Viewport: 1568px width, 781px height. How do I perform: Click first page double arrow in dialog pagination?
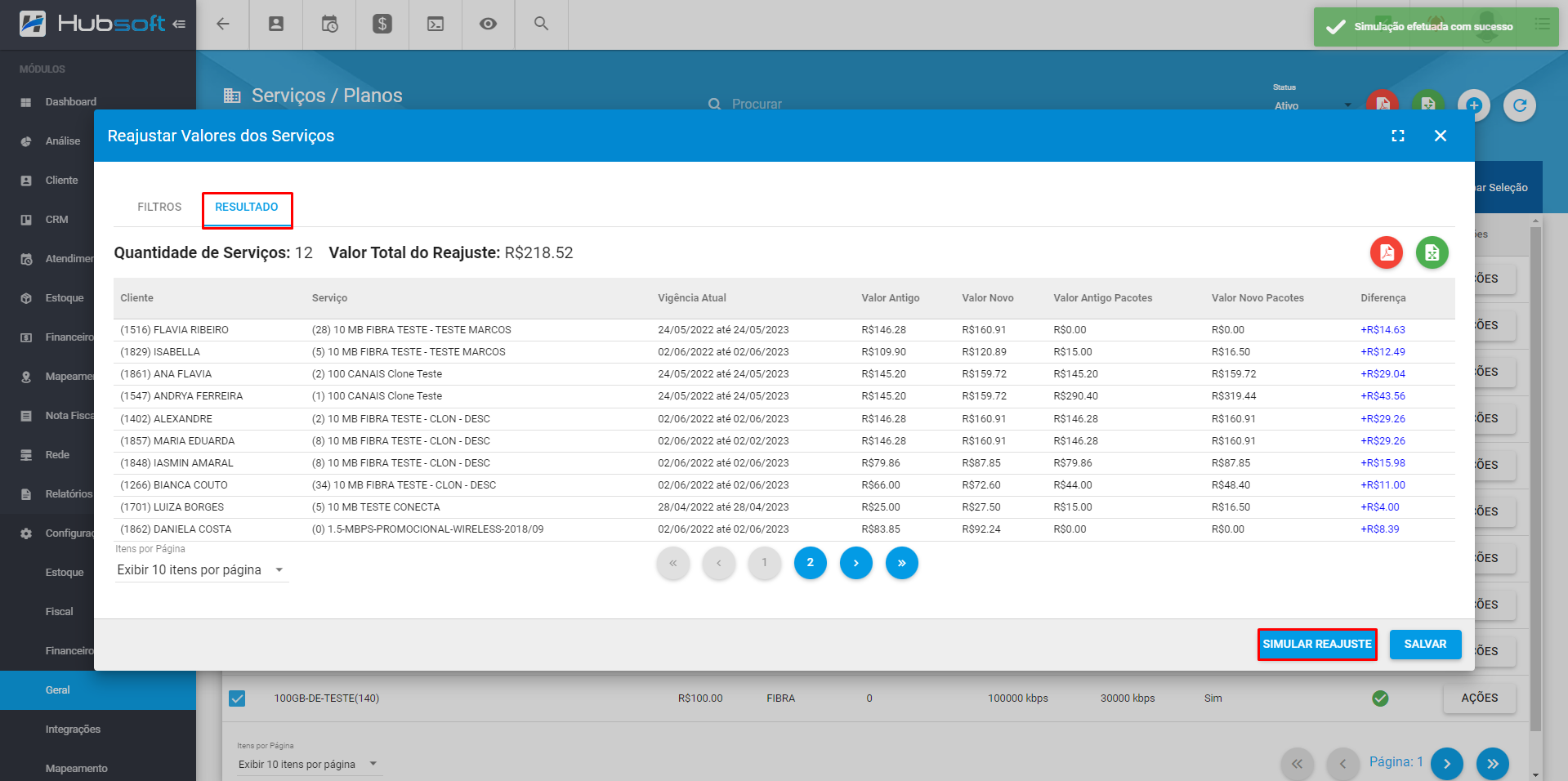673,563
